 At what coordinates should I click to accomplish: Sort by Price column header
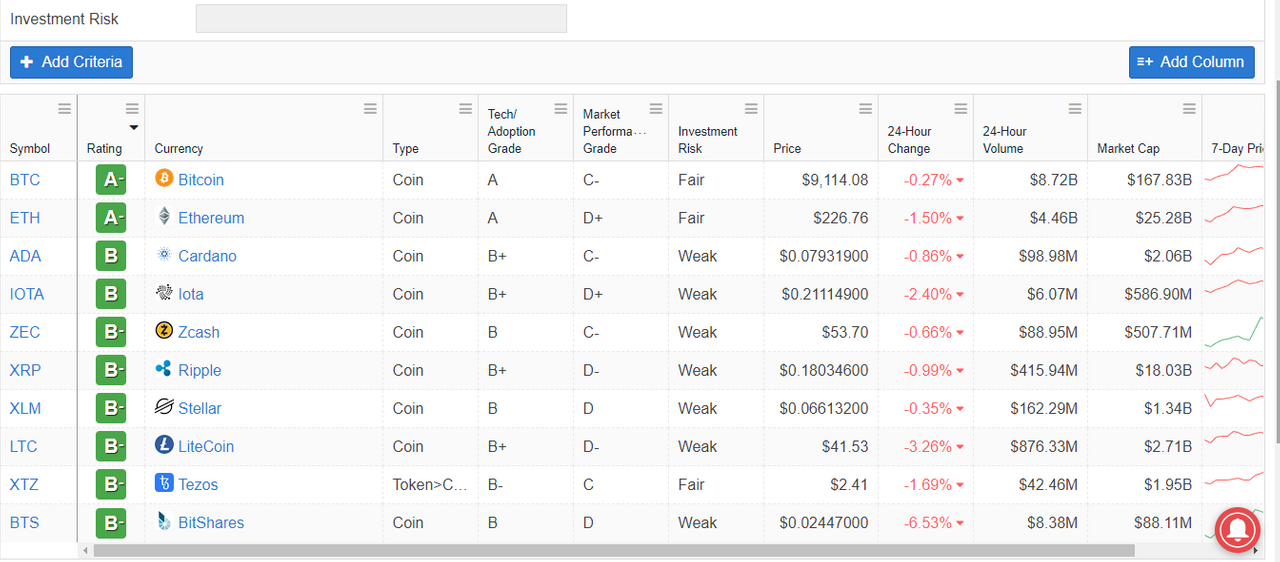[787, 148]
